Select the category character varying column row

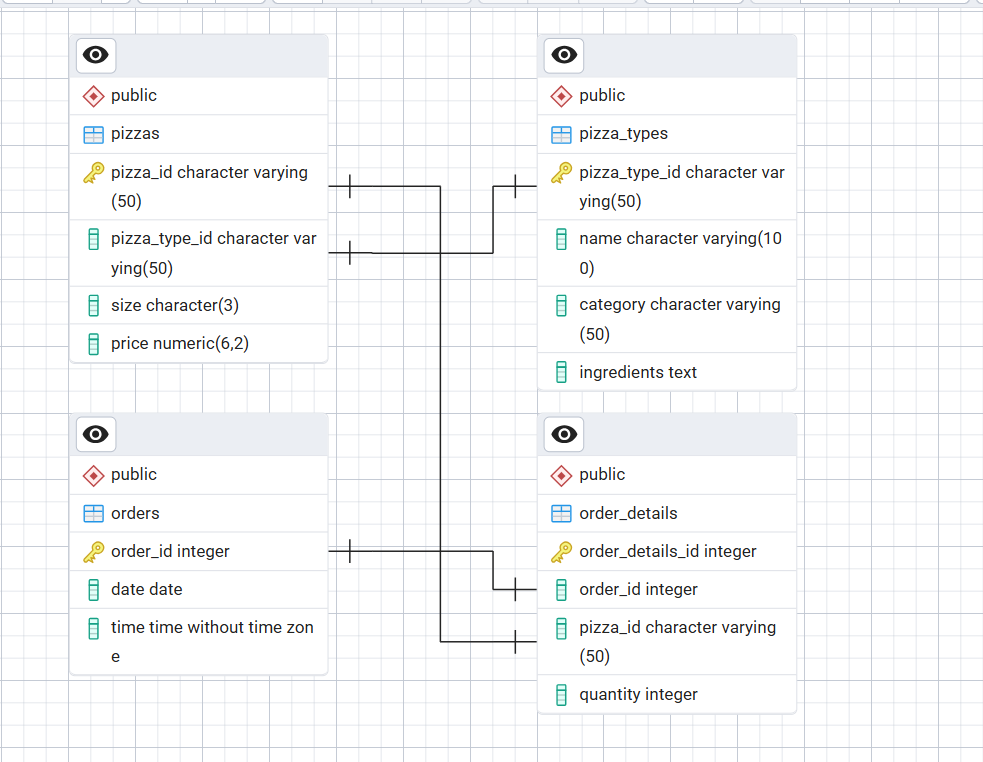[667, 319]
